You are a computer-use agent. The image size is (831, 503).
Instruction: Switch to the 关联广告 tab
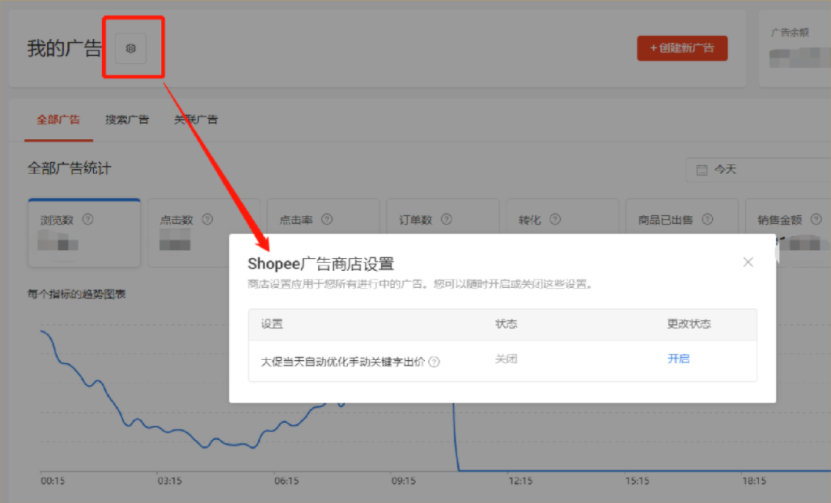[x=196, y=120]
